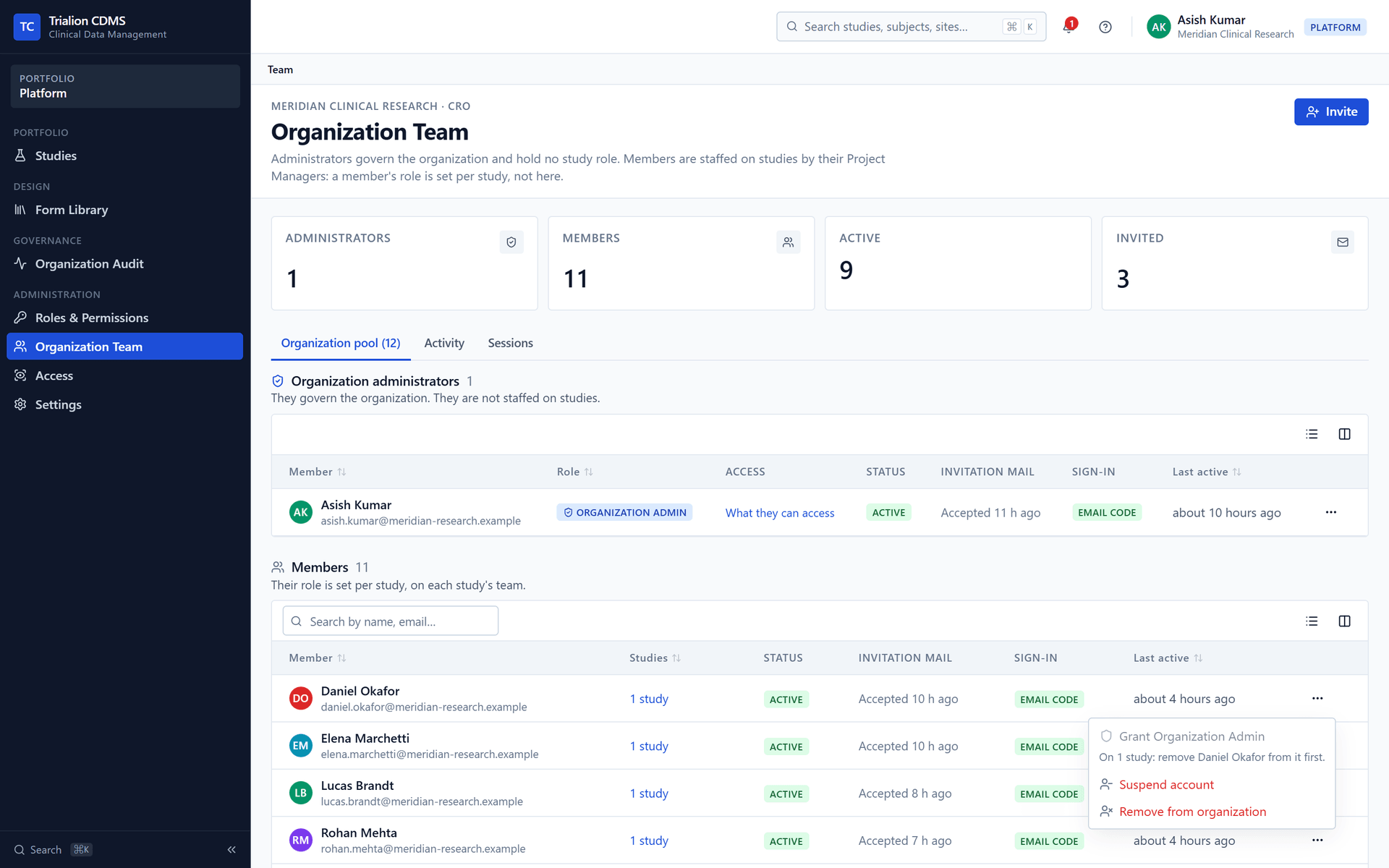Click Lucas Brandt's LB avatar

[300, 793]
